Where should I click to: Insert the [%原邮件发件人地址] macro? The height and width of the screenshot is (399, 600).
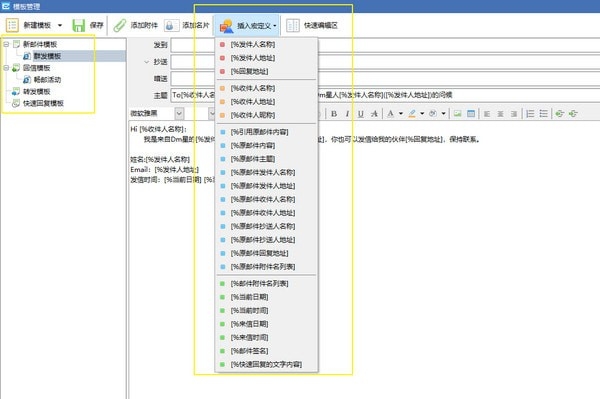click(x=267, y=186)
